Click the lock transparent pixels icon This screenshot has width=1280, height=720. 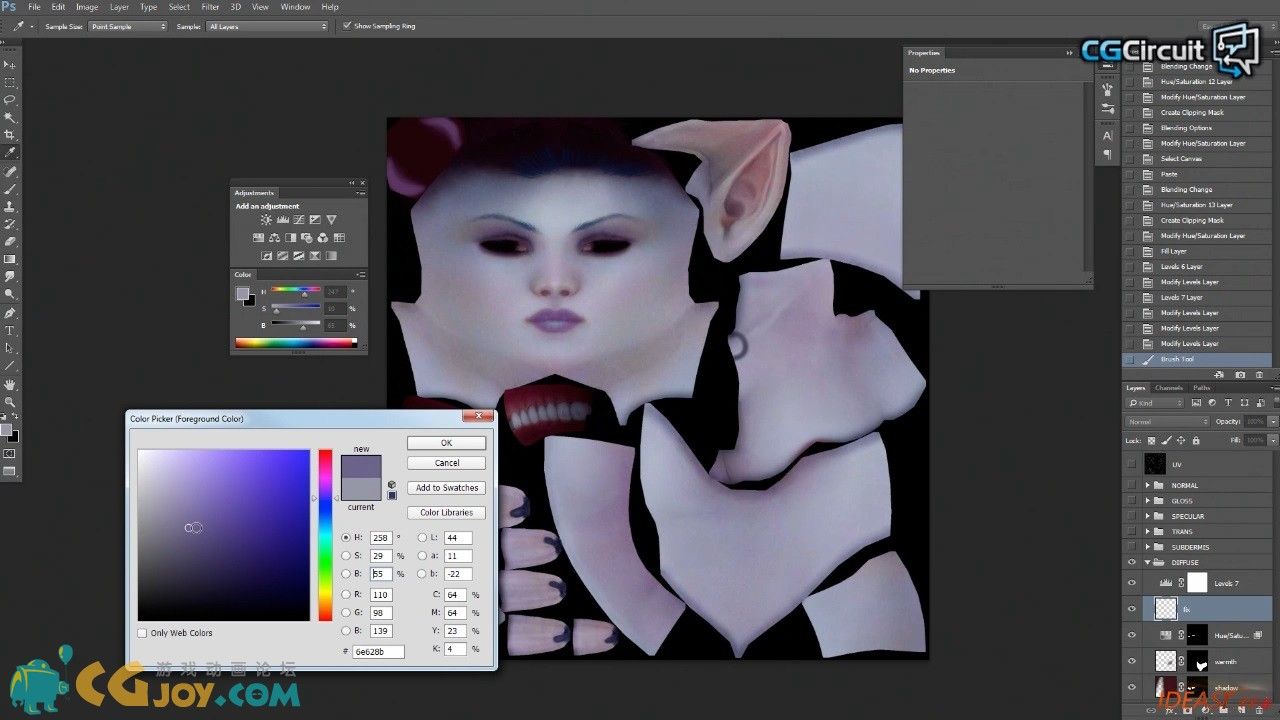click(x=1150, y=440)
